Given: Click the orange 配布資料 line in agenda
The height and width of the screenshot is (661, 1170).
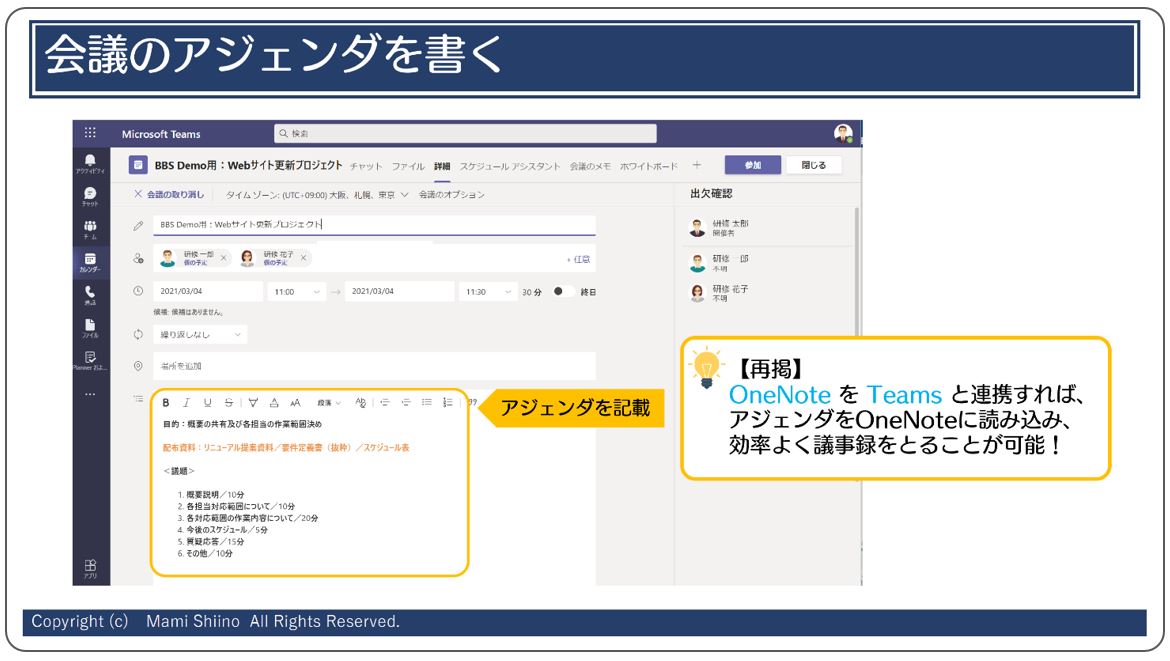Looking at the screenshot, I should 286,448.
